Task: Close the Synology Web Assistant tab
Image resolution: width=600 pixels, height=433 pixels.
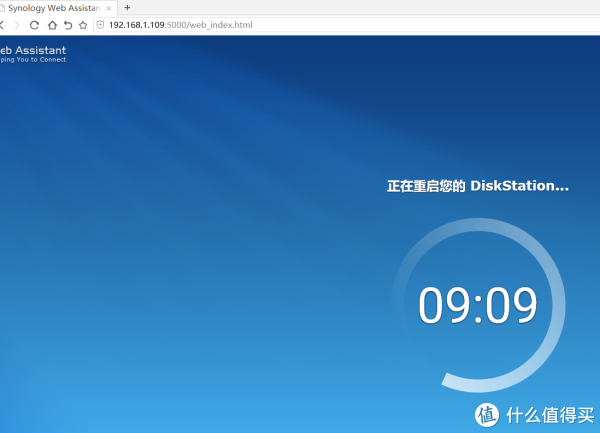Action: [x=109, y=8]
